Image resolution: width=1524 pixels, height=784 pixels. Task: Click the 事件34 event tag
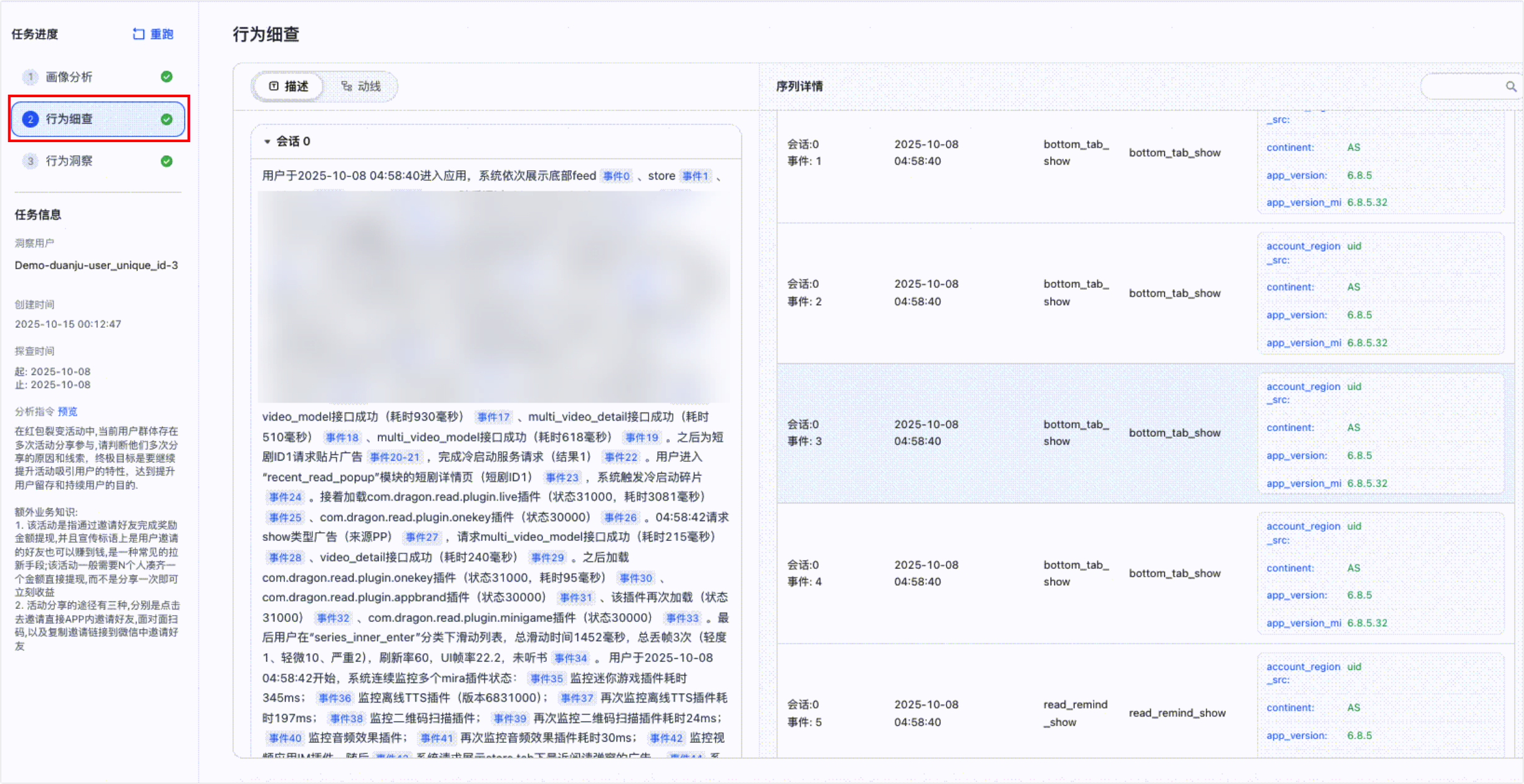571,658
